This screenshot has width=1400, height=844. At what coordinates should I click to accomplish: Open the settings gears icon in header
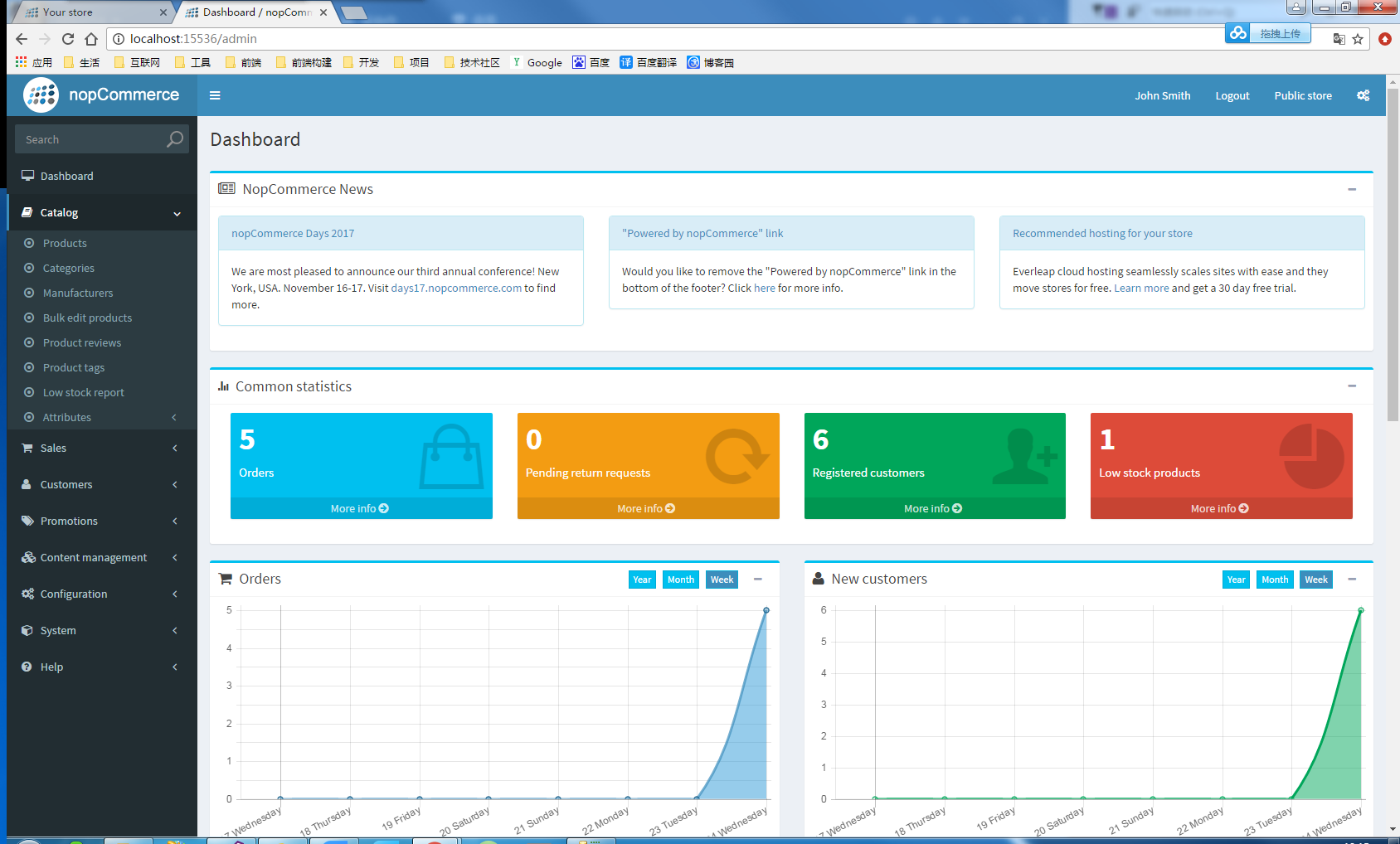1363,95
